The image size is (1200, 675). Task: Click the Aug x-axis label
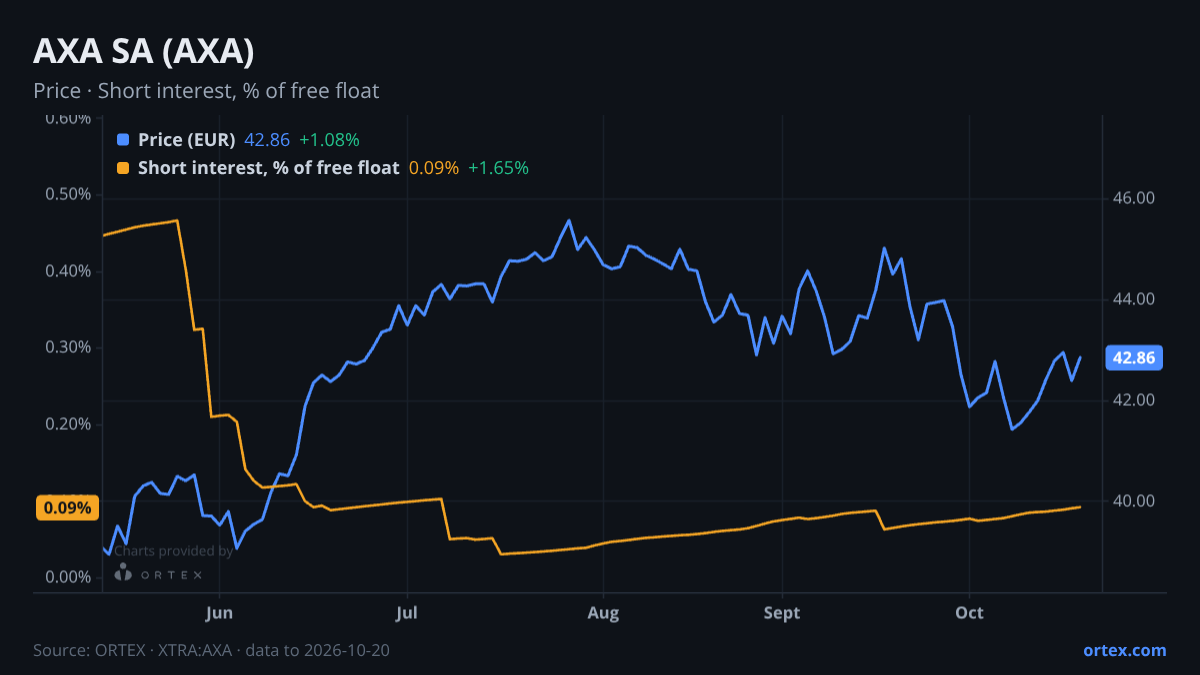pyautogui.click(x=603, y=613)
